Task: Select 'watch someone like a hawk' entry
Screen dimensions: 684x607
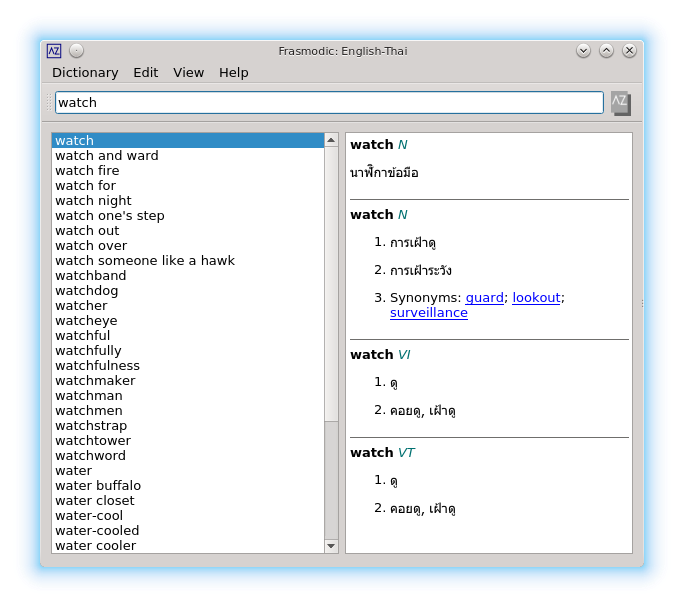Action: coord(145,261)
